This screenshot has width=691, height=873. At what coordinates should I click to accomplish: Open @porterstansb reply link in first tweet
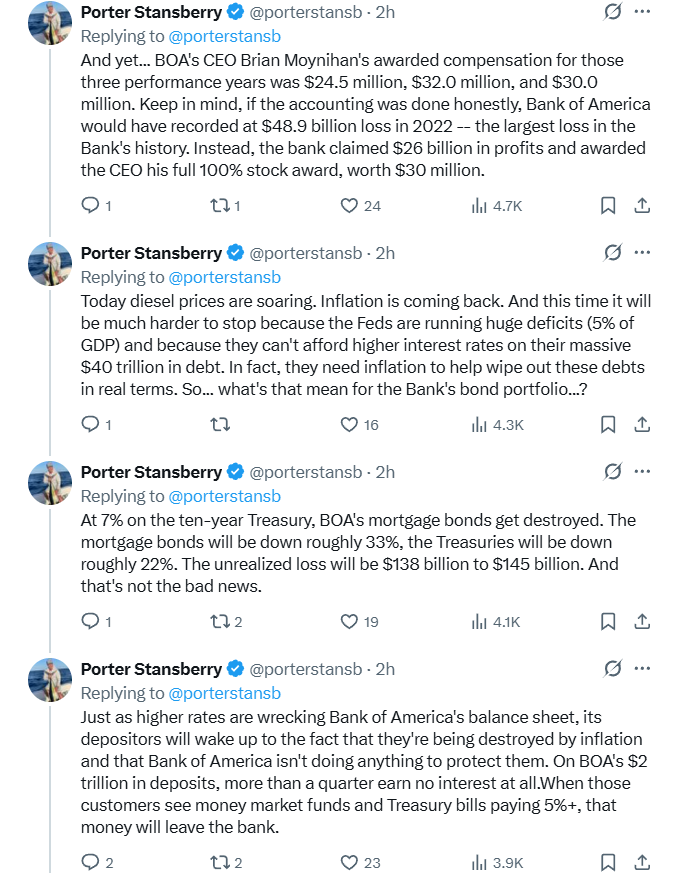pos(224,36)
